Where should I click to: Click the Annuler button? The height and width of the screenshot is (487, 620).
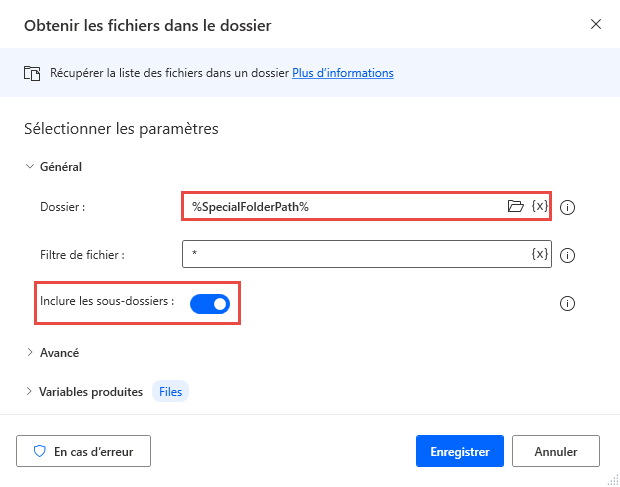pyautogui.click(x=556, y=451)
